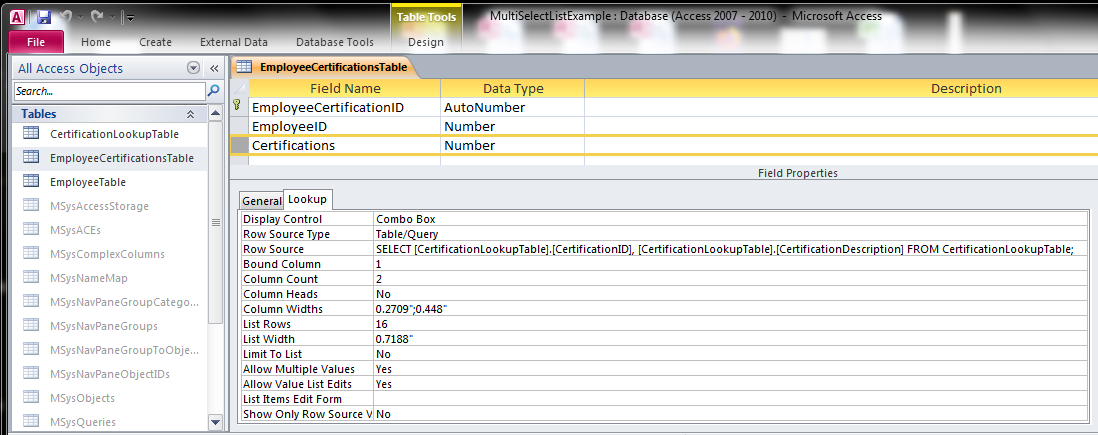
Task: Click the Row Source Type Table/Query value
Action: pos(730,234)
